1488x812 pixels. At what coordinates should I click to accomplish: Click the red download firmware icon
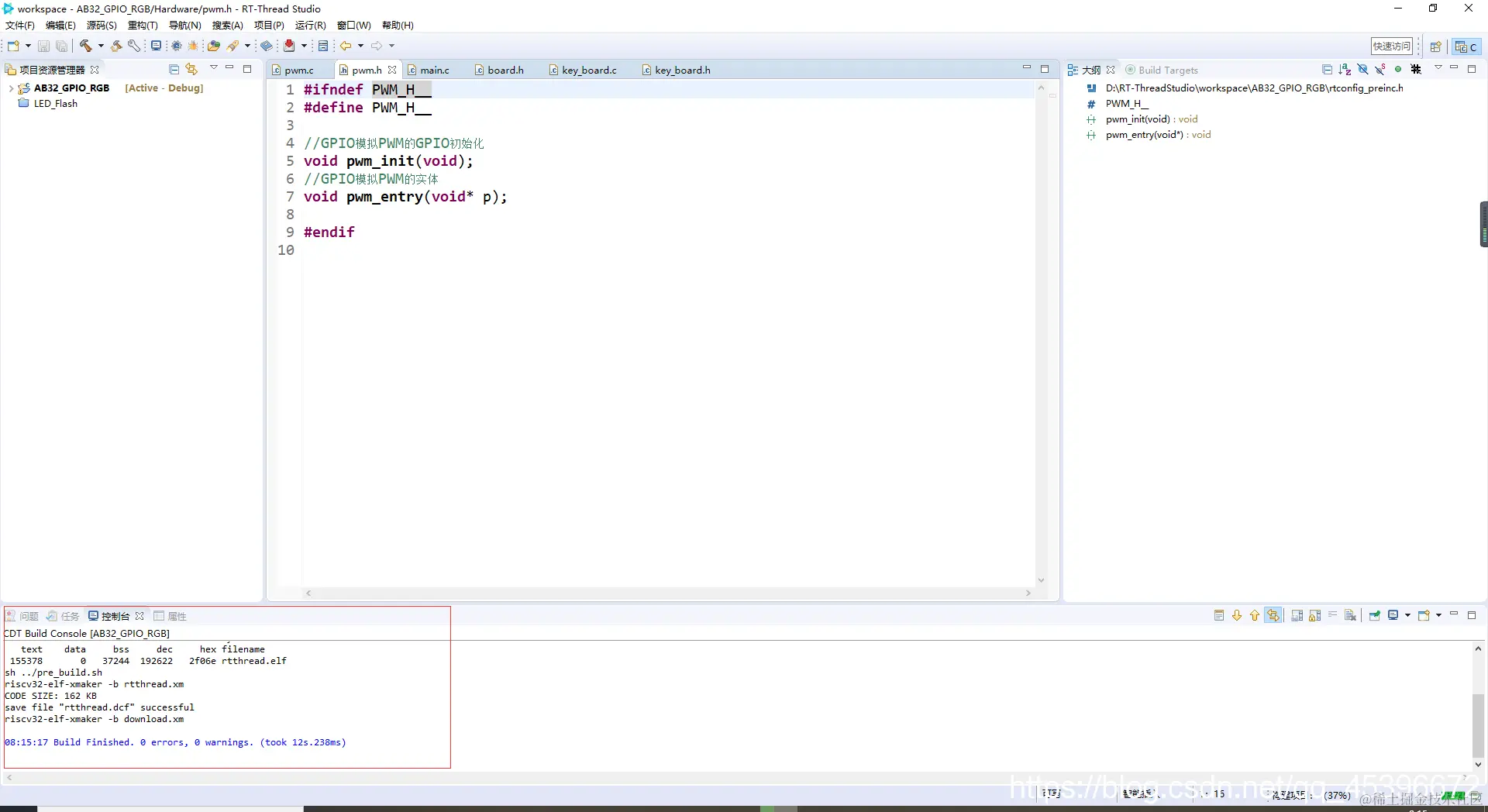pyautogui.click(x=289, y=46)
